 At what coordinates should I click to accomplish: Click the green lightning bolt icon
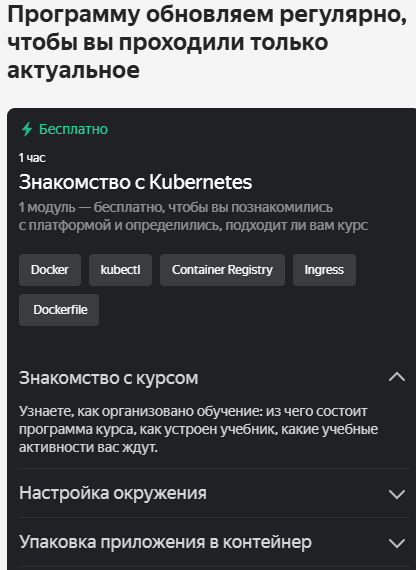click(27, 129)
